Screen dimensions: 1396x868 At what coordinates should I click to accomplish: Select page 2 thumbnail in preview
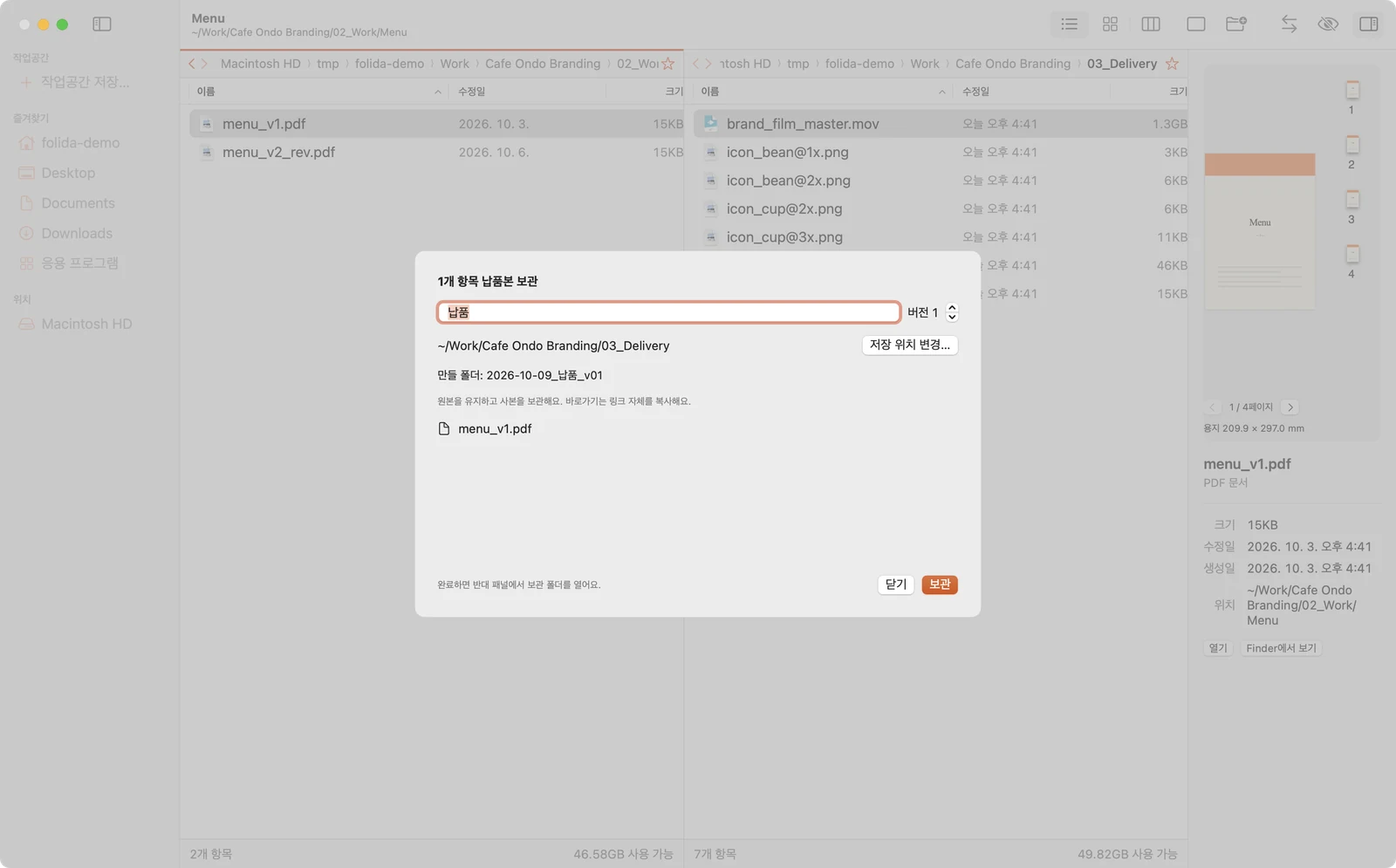pos(1352,145)
